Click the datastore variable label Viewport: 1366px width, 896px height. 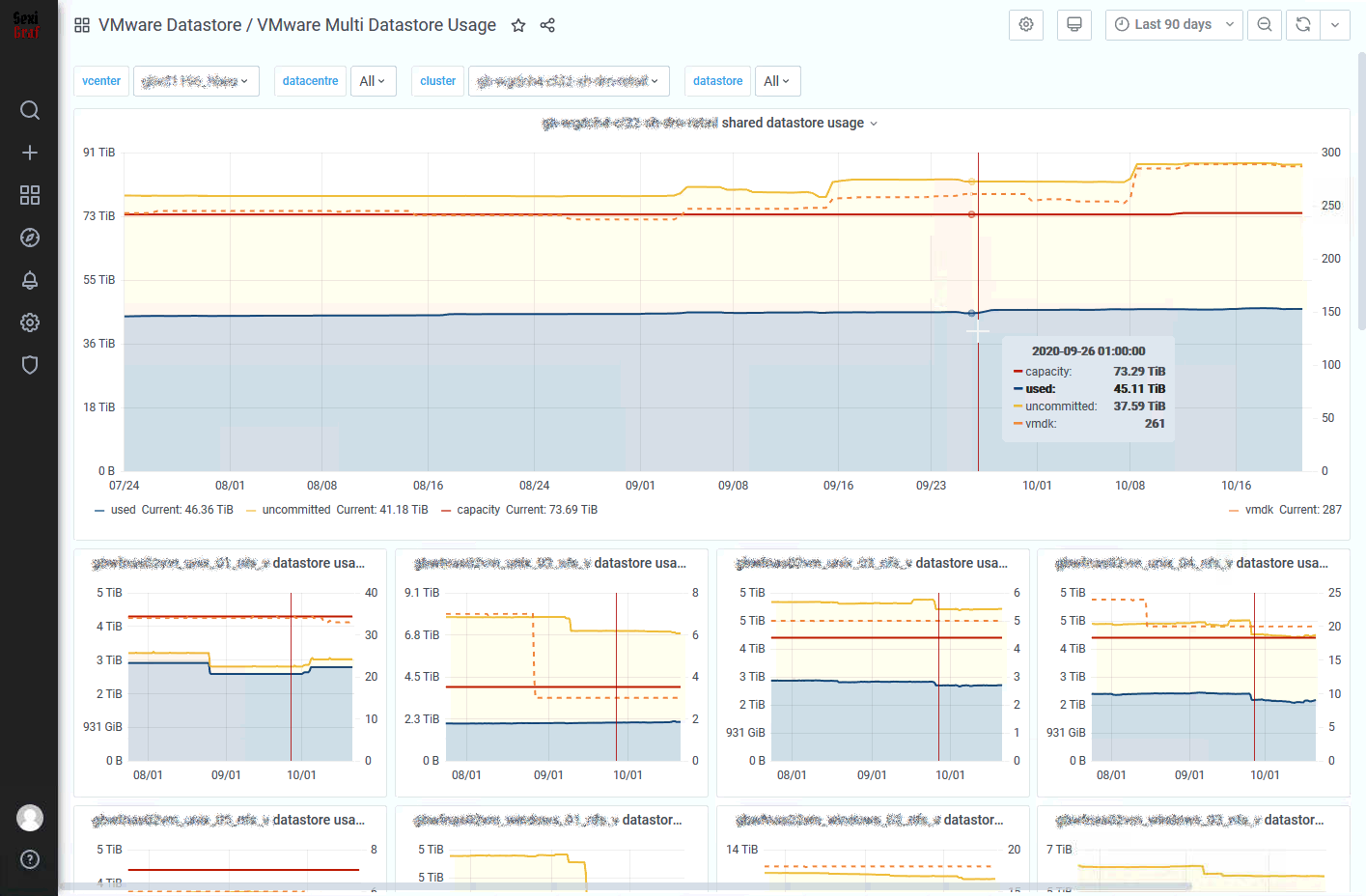pos(718,81)
